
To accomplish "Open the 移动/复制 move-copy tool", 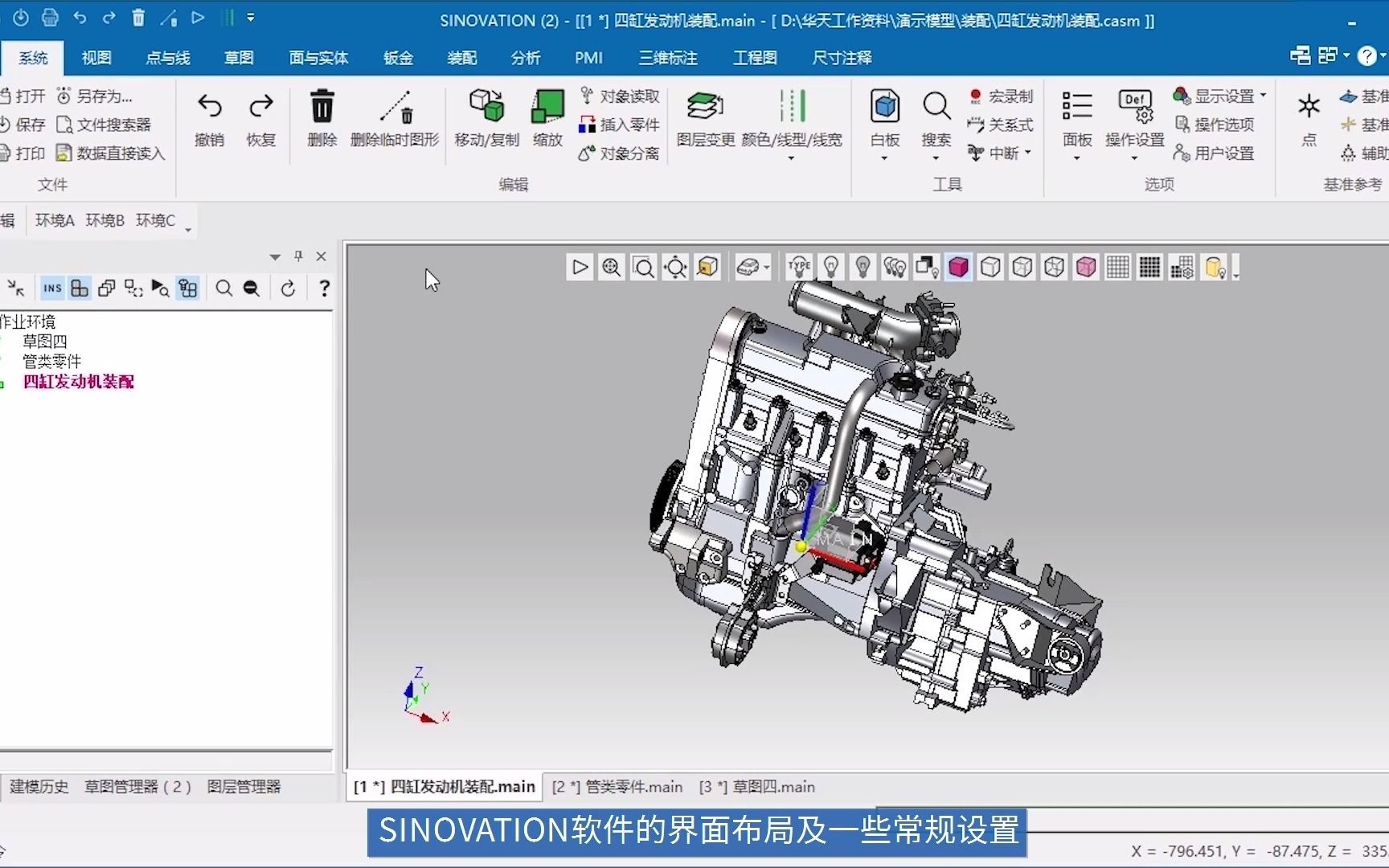I will [487, 119].
